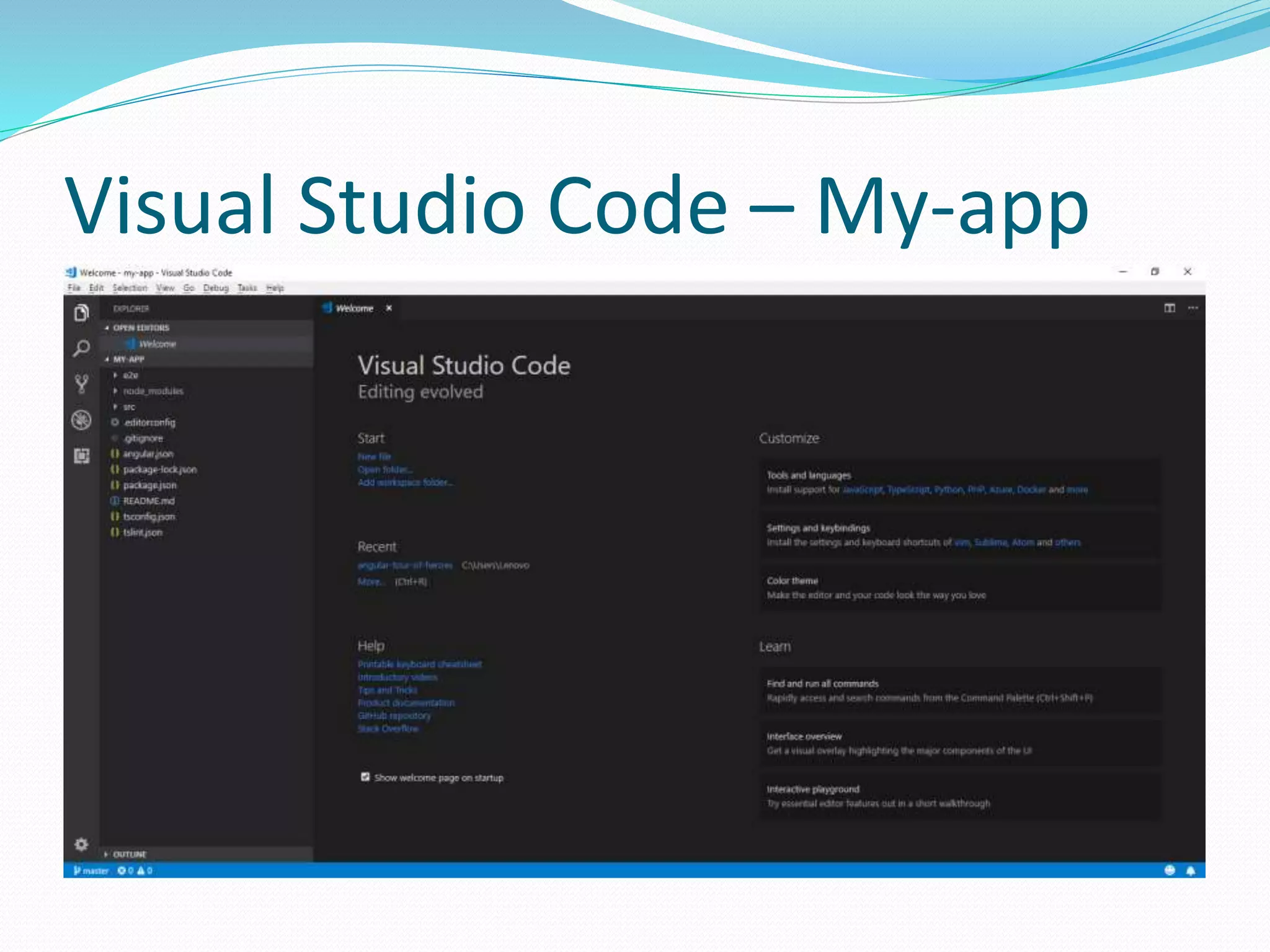Image resolution: width=1270 pixels, height=952 pixels.
Task: Open the Go menu
Action: point(189,288)
